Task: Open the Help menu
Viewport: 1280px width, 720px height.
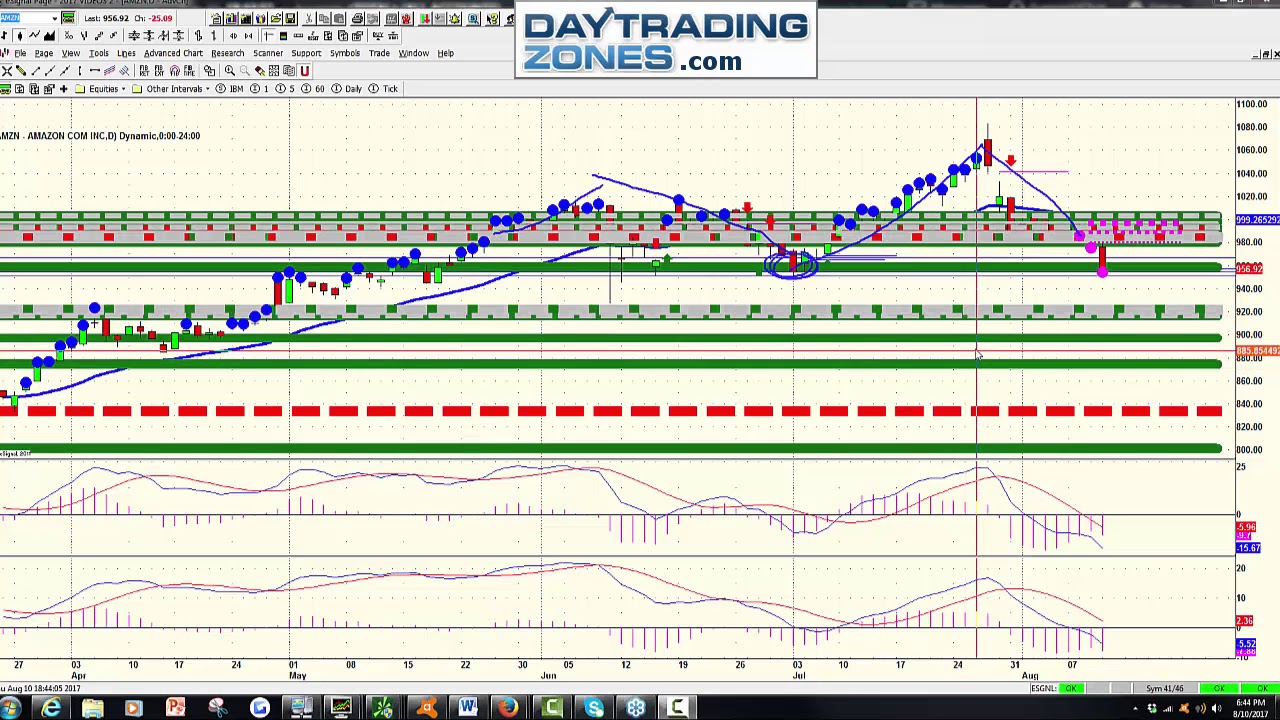Action: pos(446,53)
